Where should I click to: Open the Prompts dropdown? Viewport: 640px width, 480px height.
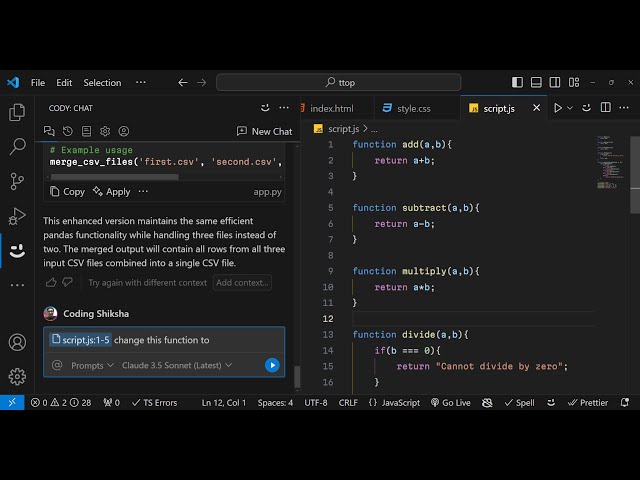coord(91,365)
